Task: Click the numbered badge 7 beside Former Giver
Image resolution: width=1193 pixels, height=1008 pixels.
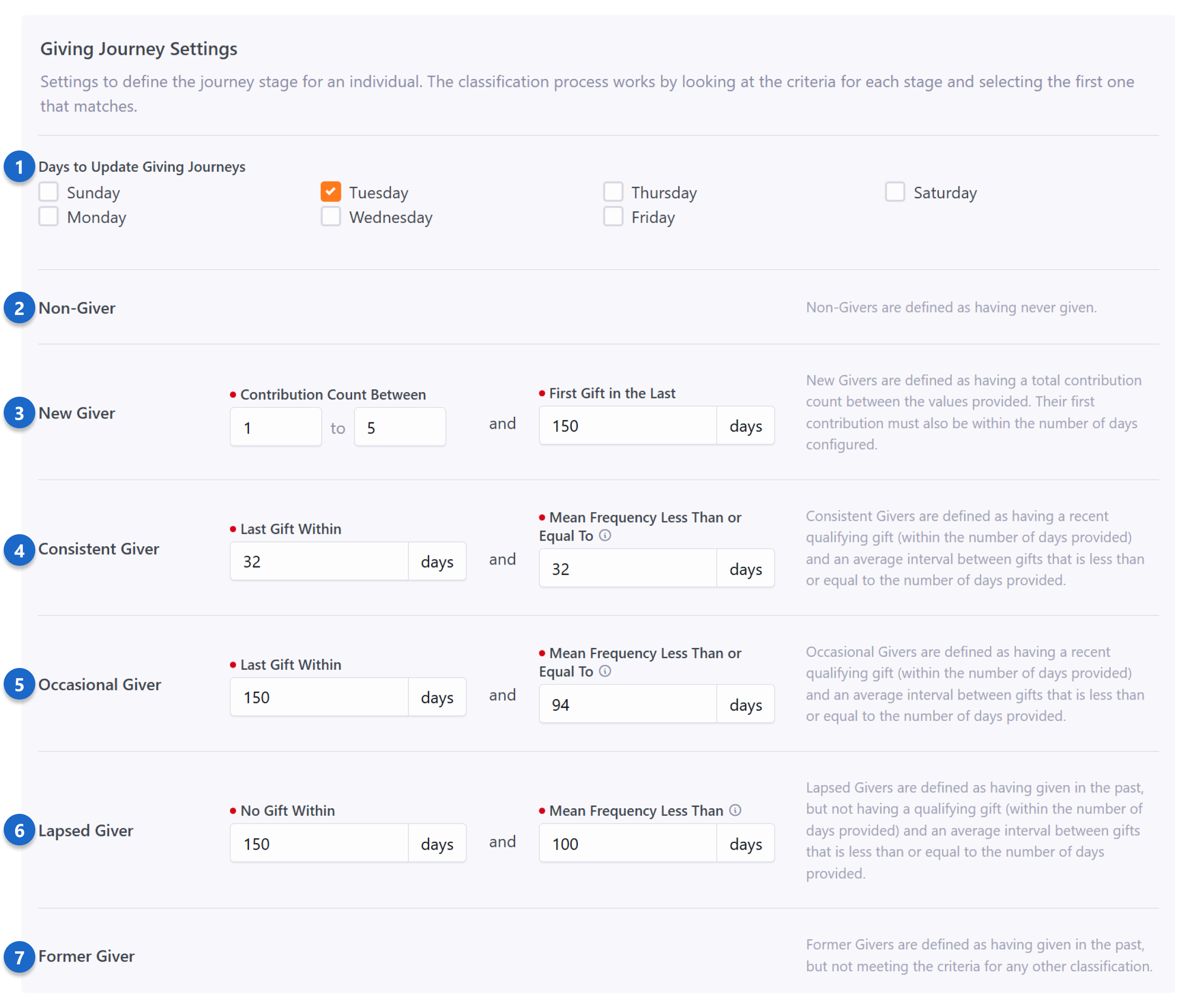Action: click(20, 957)
